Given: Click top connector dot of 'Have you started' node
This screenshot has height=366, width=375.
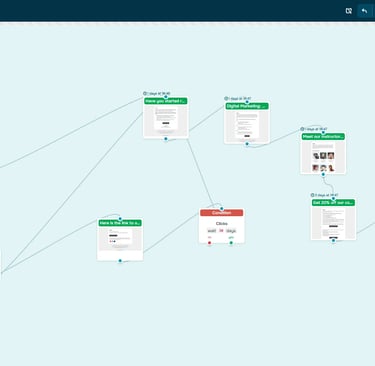Looking at the screenshot, I should pyautogui.click(x=166, y=97).
